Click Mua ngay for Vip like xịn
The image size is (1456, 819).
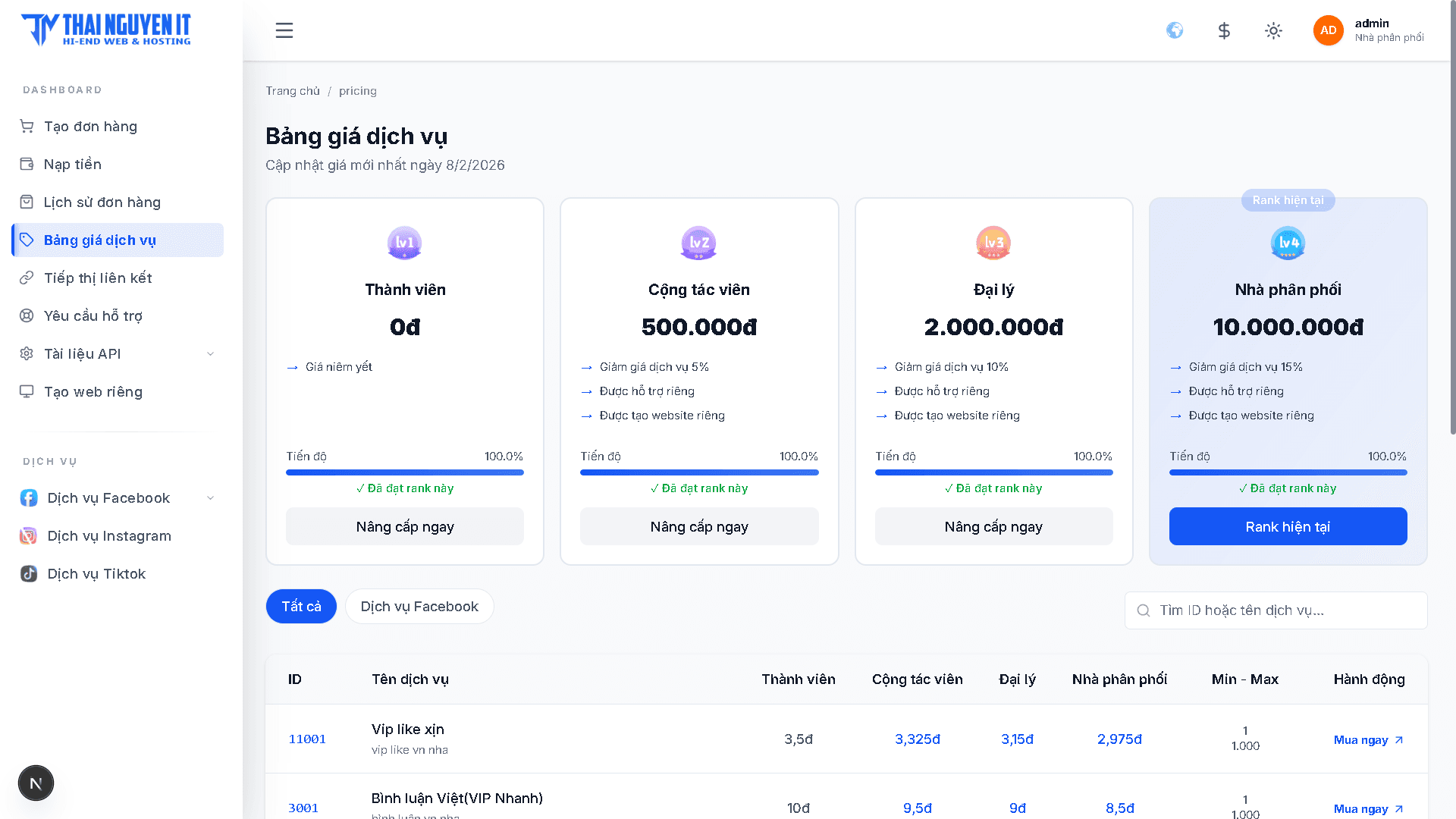click(x=1369, y=739)
